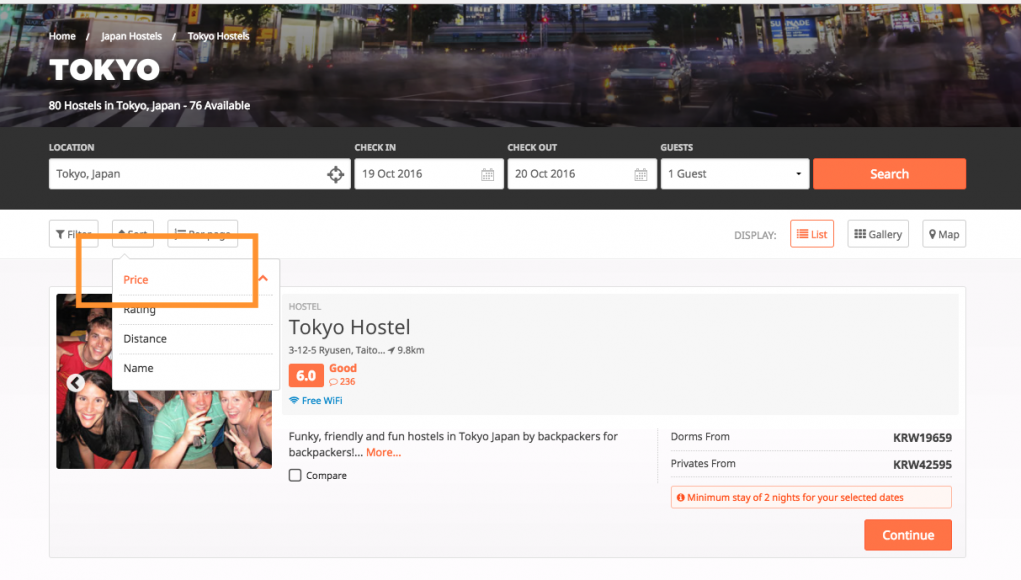This screenshot has width=1021, height=580.
Task: Click Continue for Tokyo Hostel
Action: tap(907, 535)
